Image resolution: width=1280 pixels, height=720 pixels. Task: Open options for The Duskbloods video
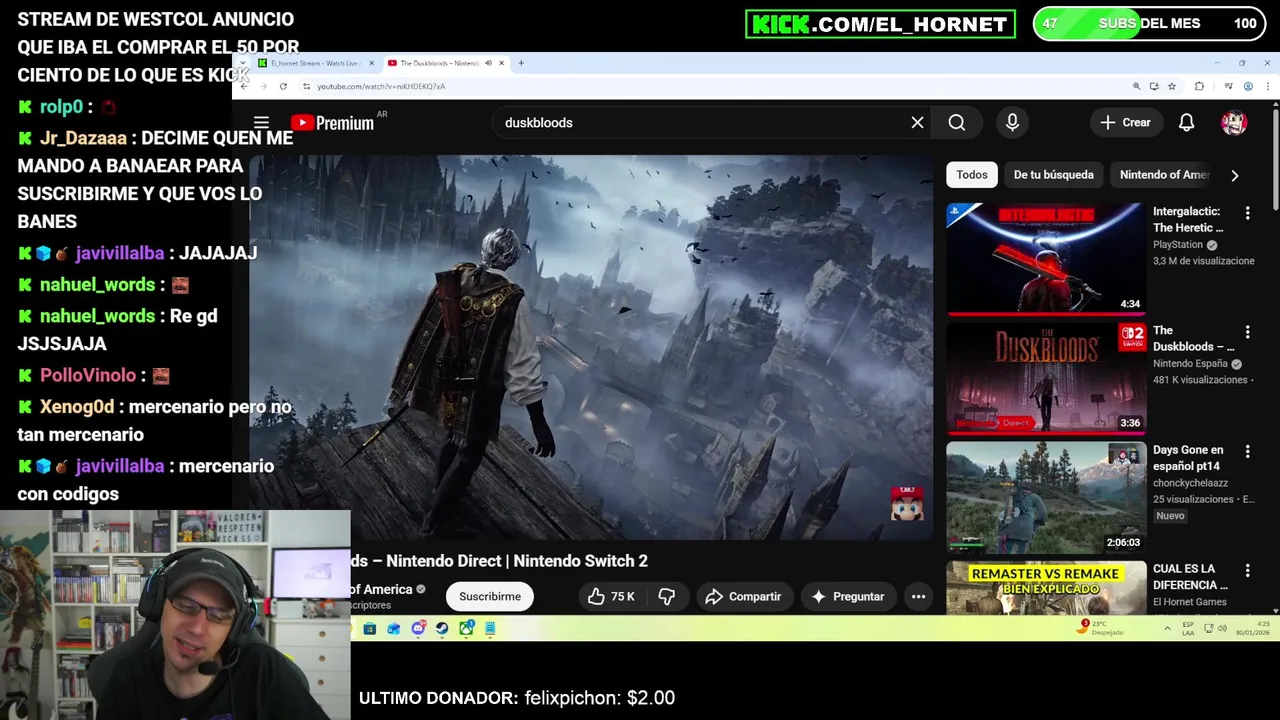(x=1247, y=332)
